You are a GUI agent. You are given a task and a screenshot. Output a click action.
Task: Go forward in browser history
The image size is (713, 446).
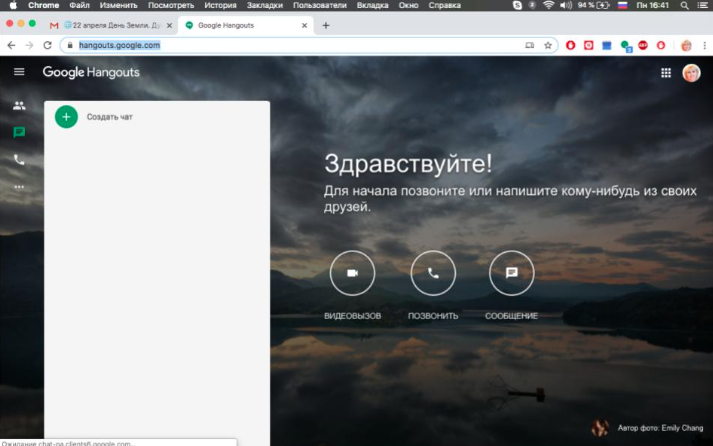(x=29, y=45)
